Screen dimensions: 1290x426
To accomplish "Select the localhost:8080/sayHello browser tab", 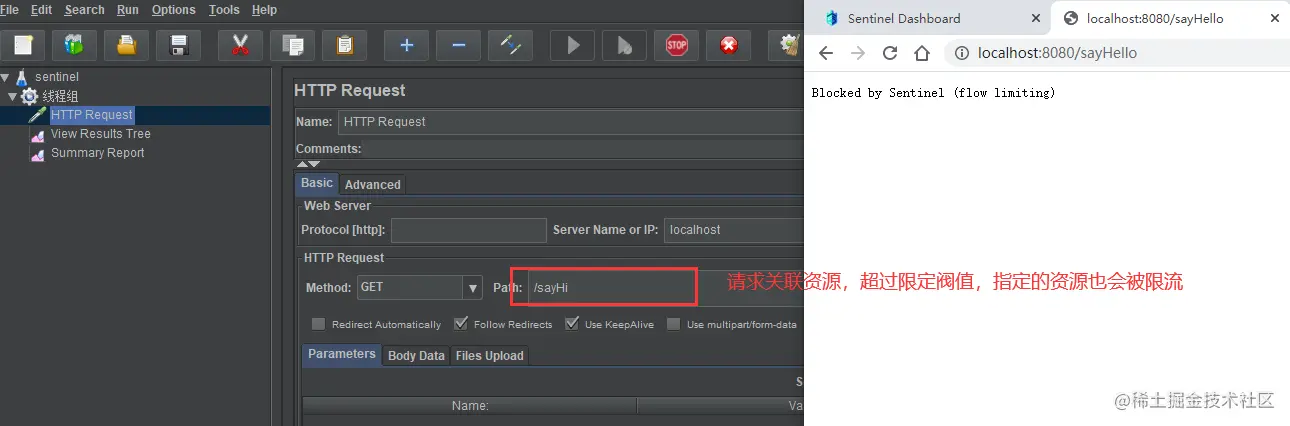I will pyautogui.click(x=1155, y=18).
